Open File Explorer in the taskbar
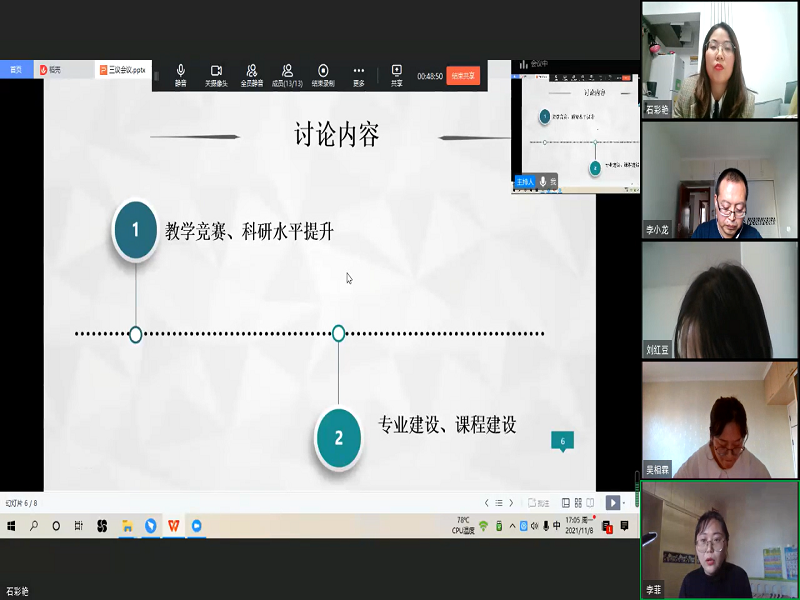Viewport: 800px width, 600px height. tap(127, 525)
